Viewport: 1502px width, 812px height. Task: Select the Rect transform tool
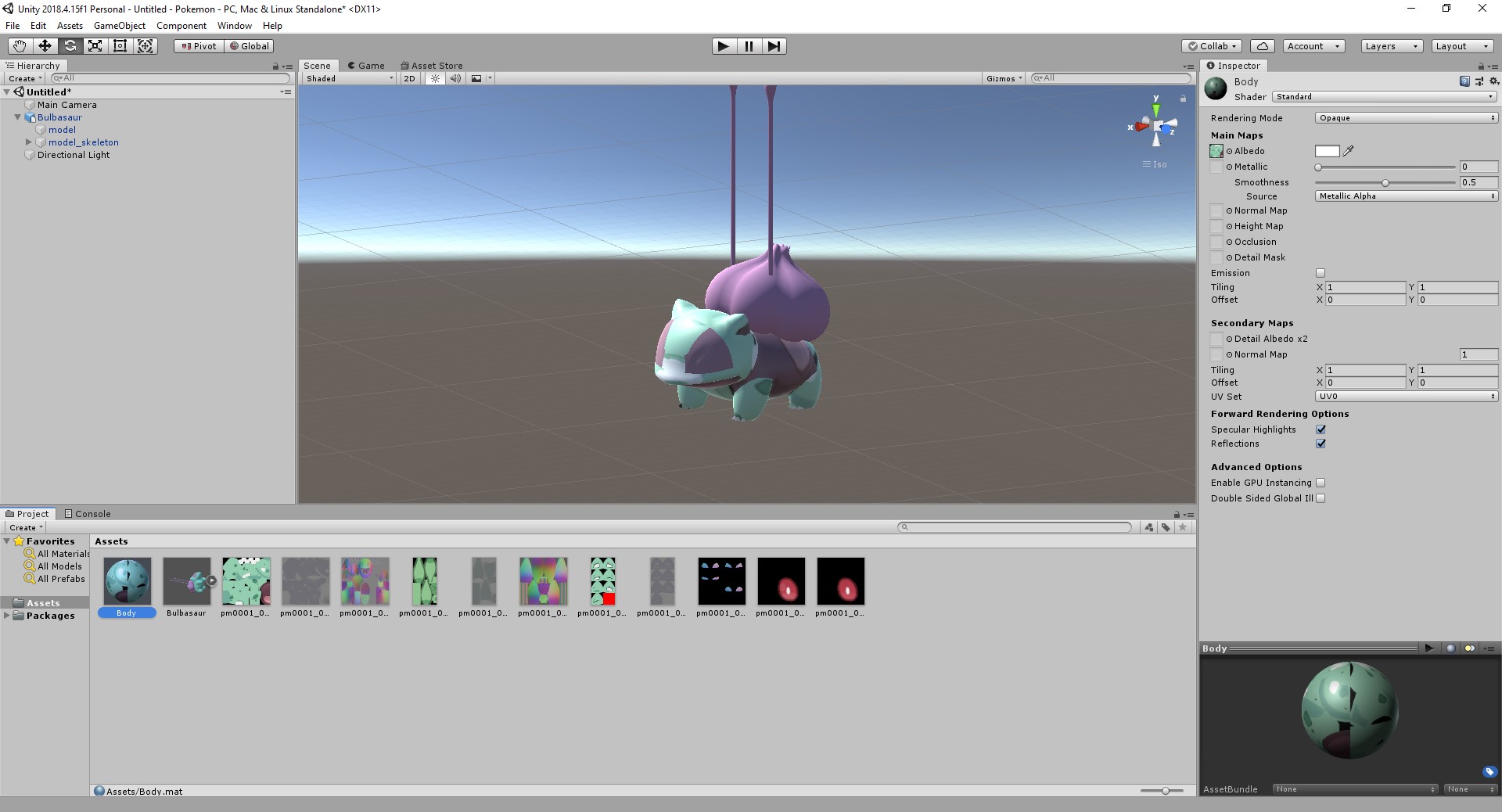tap(120, 46)
